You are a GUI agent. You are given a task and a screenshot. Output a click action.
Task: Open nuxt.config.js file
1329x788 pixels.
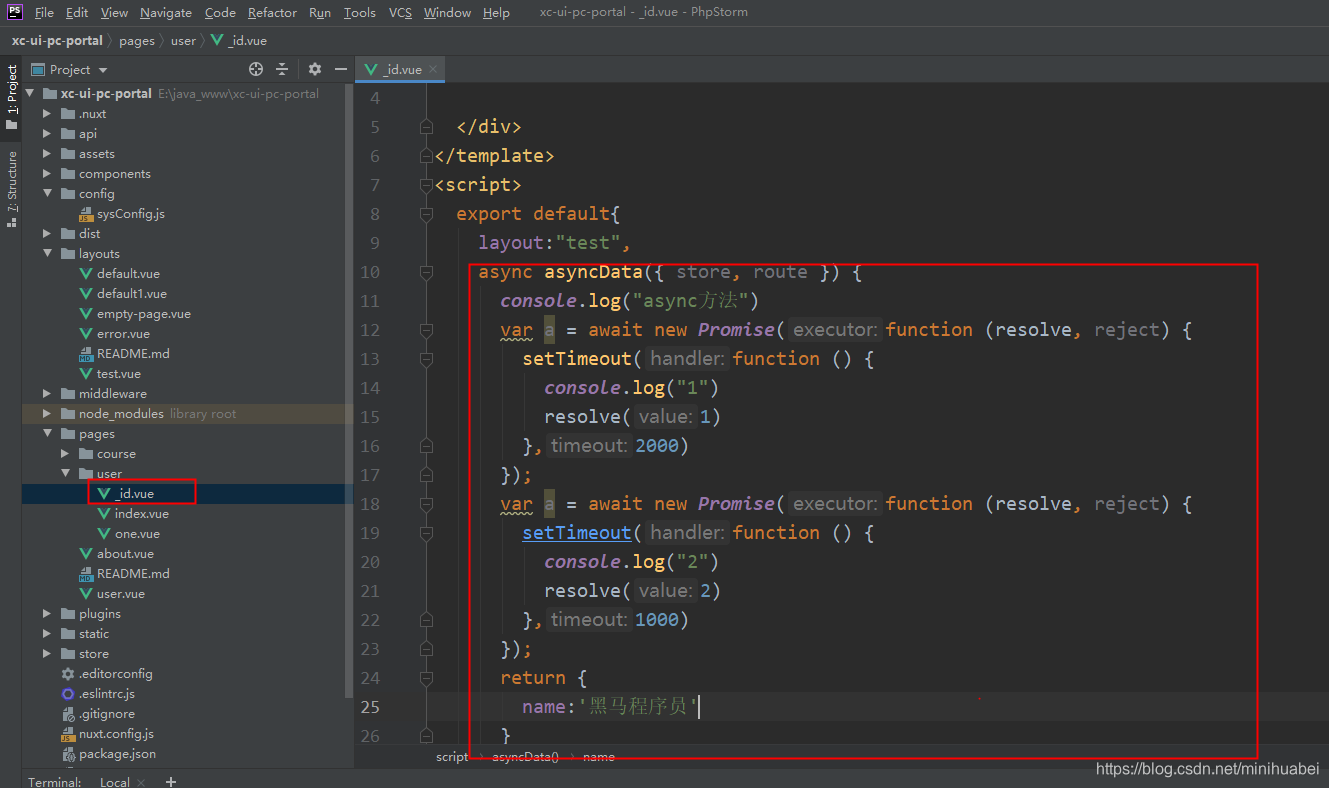(116, 733)
